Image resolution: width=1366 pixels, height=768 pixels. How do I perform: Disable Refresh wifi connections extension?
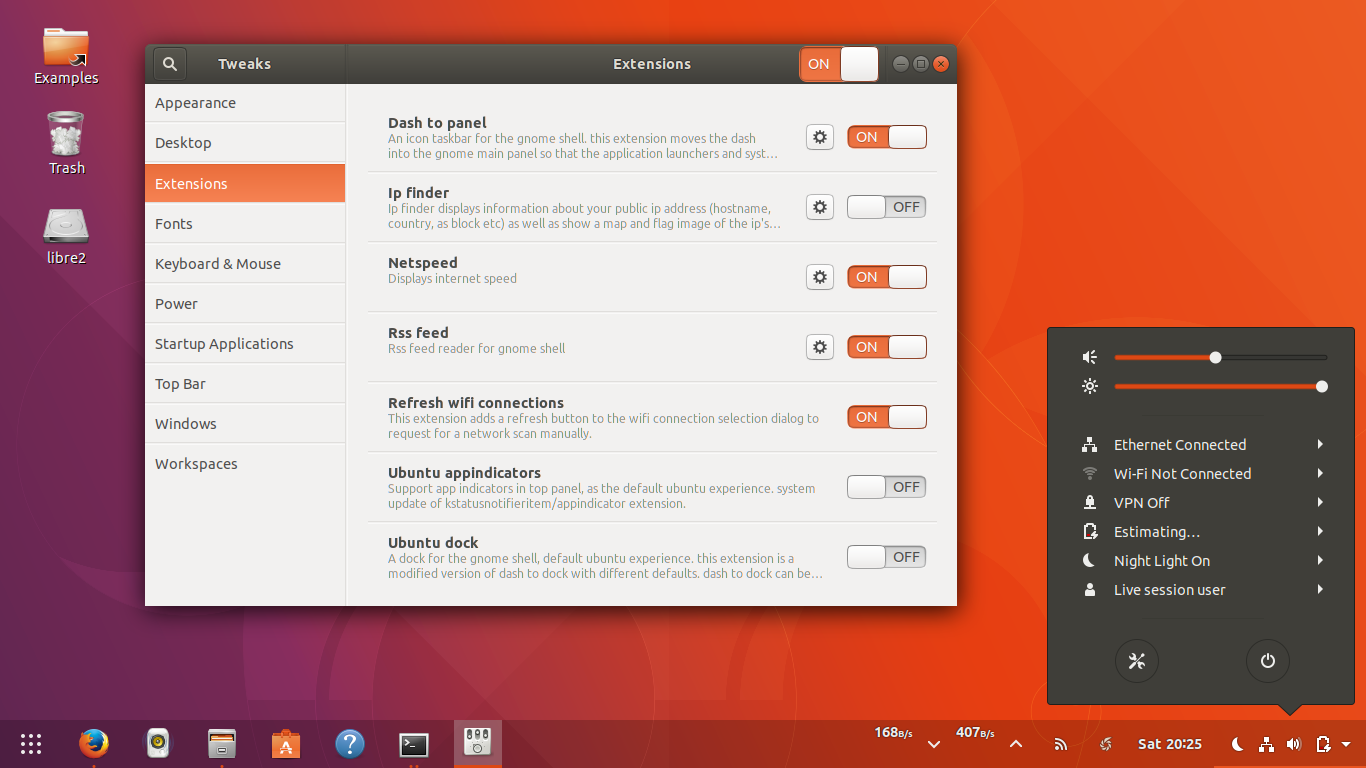coord(887,417)
